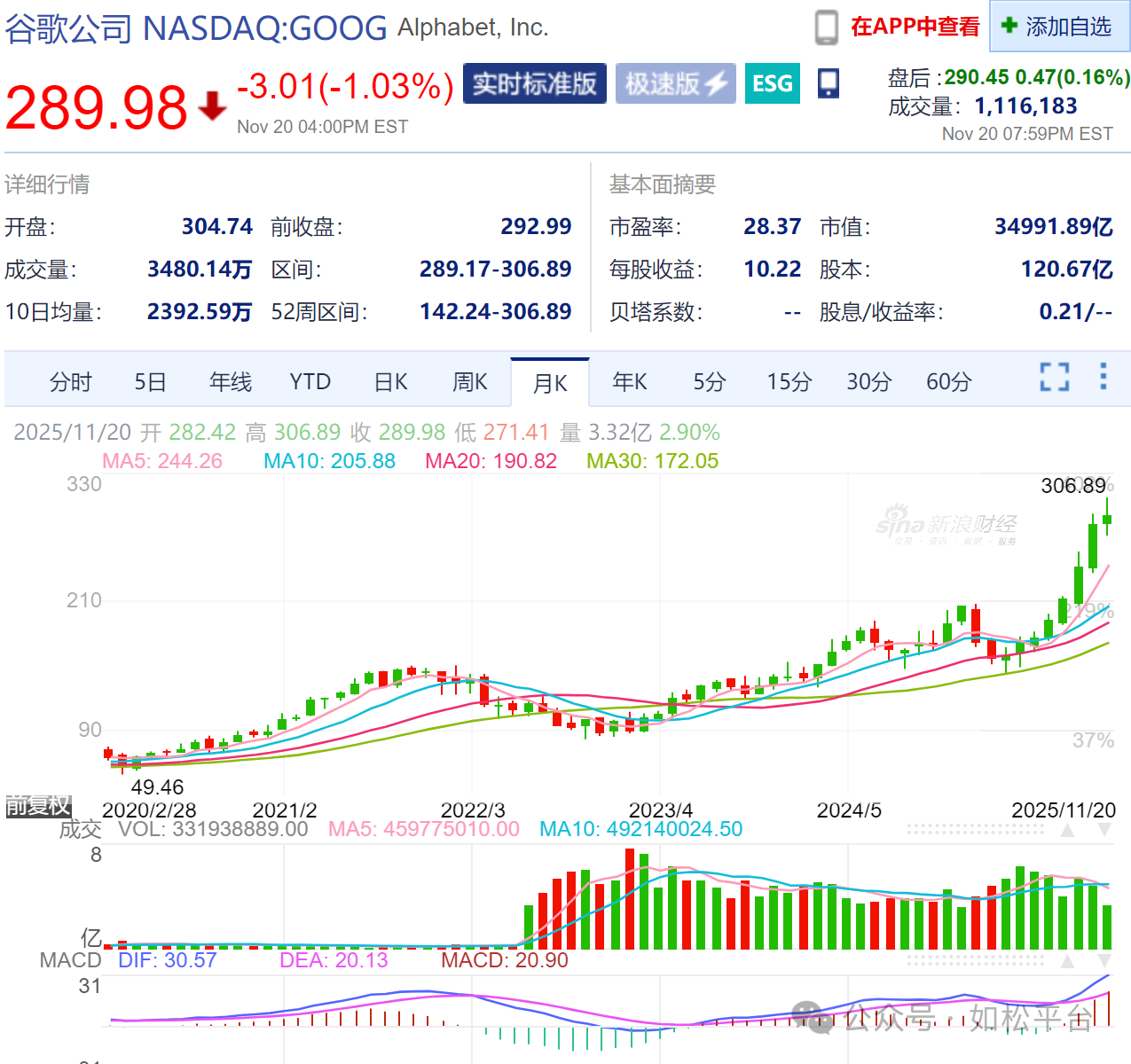Open the ESG badge

click(772, 83)
